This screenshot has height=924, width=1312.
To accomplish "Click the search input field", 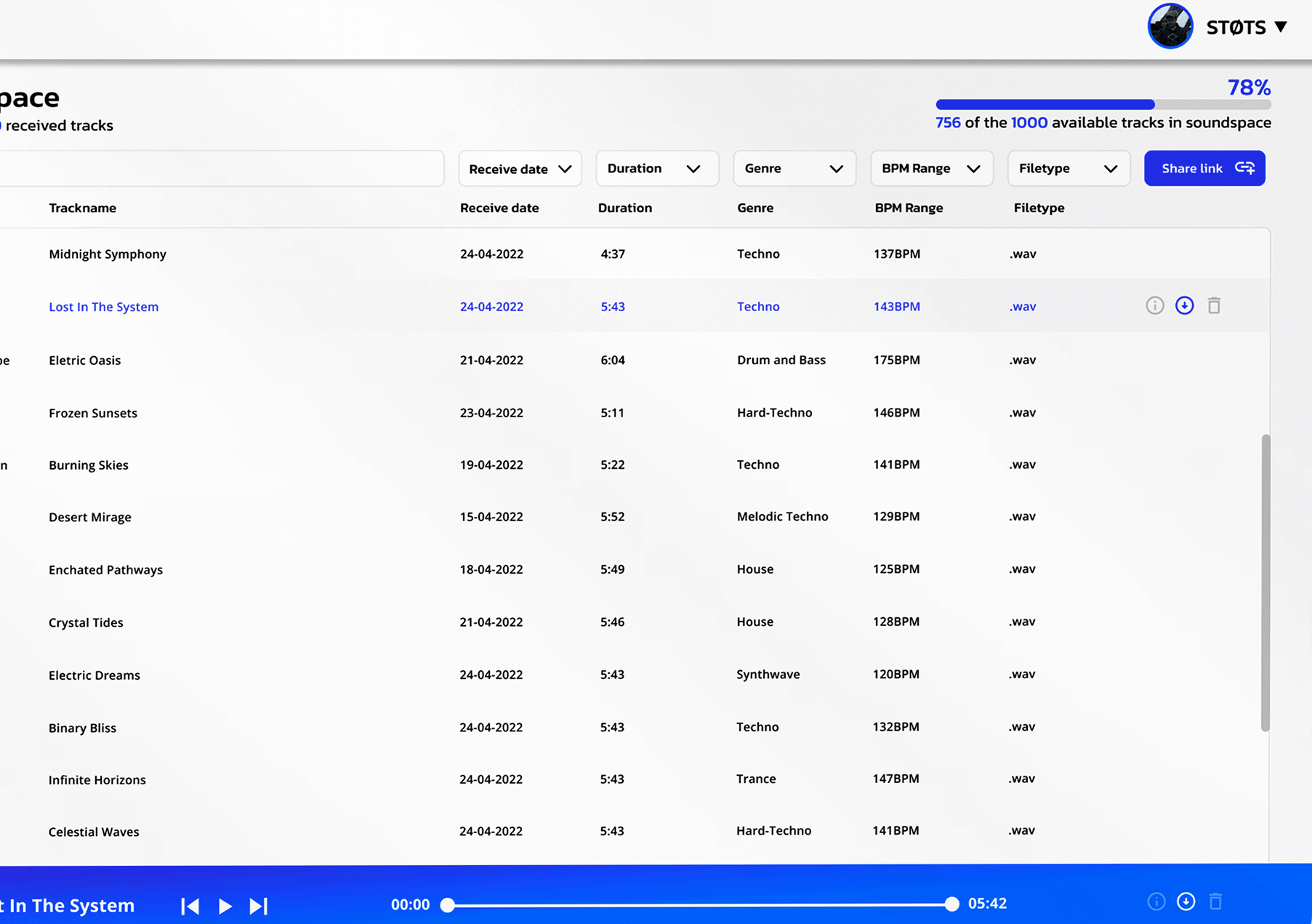I will click(218, 169).
